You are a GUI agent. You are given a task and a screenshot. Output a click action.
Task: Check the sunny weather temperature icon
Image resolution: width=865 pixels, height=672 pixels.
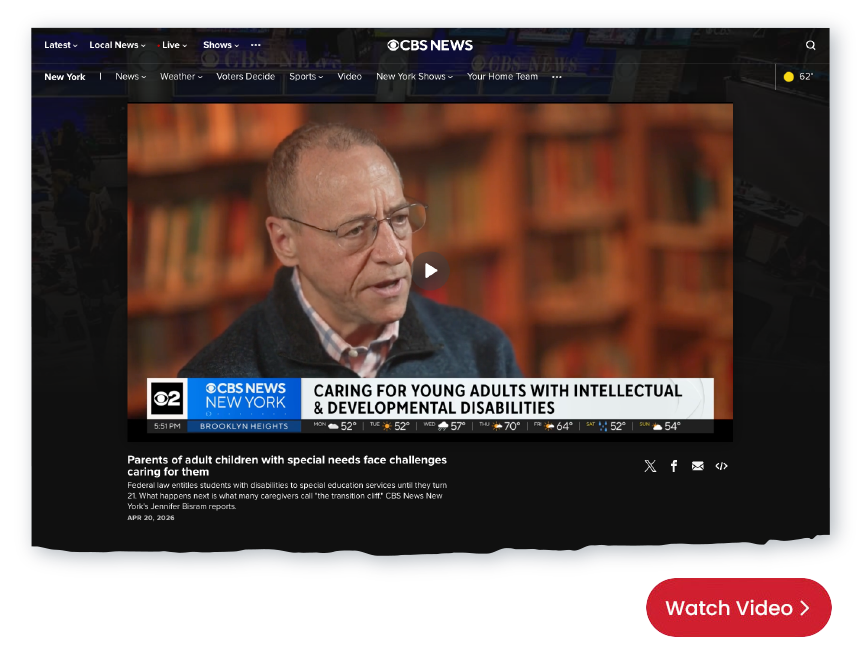point(798,77)
